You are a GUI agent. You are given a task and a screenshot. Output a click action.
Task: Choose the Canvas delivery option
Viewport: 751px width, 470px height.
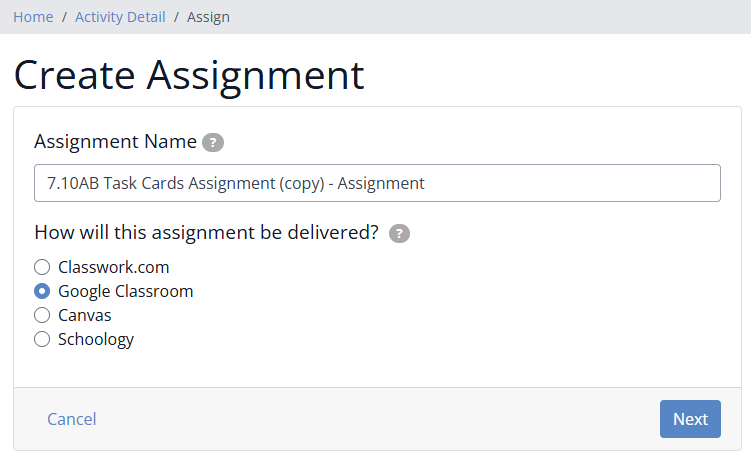(42, 315)
